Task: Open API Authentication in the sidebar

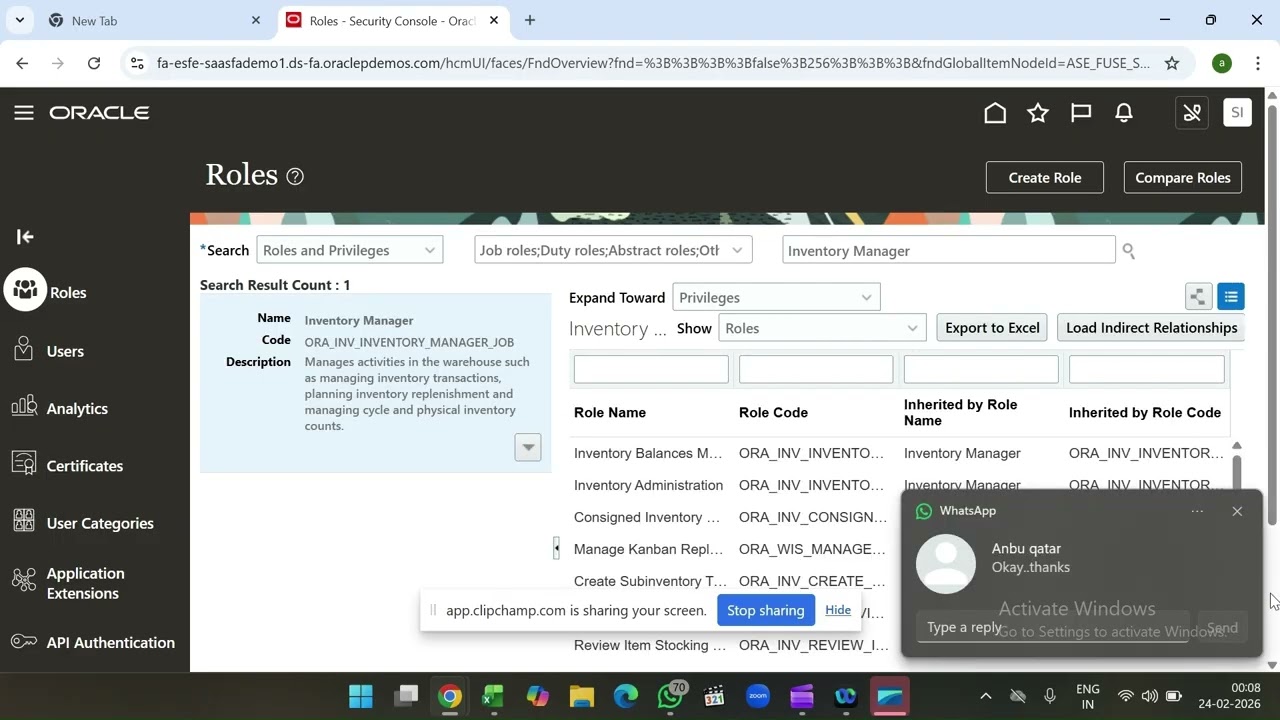Action: [x=110, y=642]
